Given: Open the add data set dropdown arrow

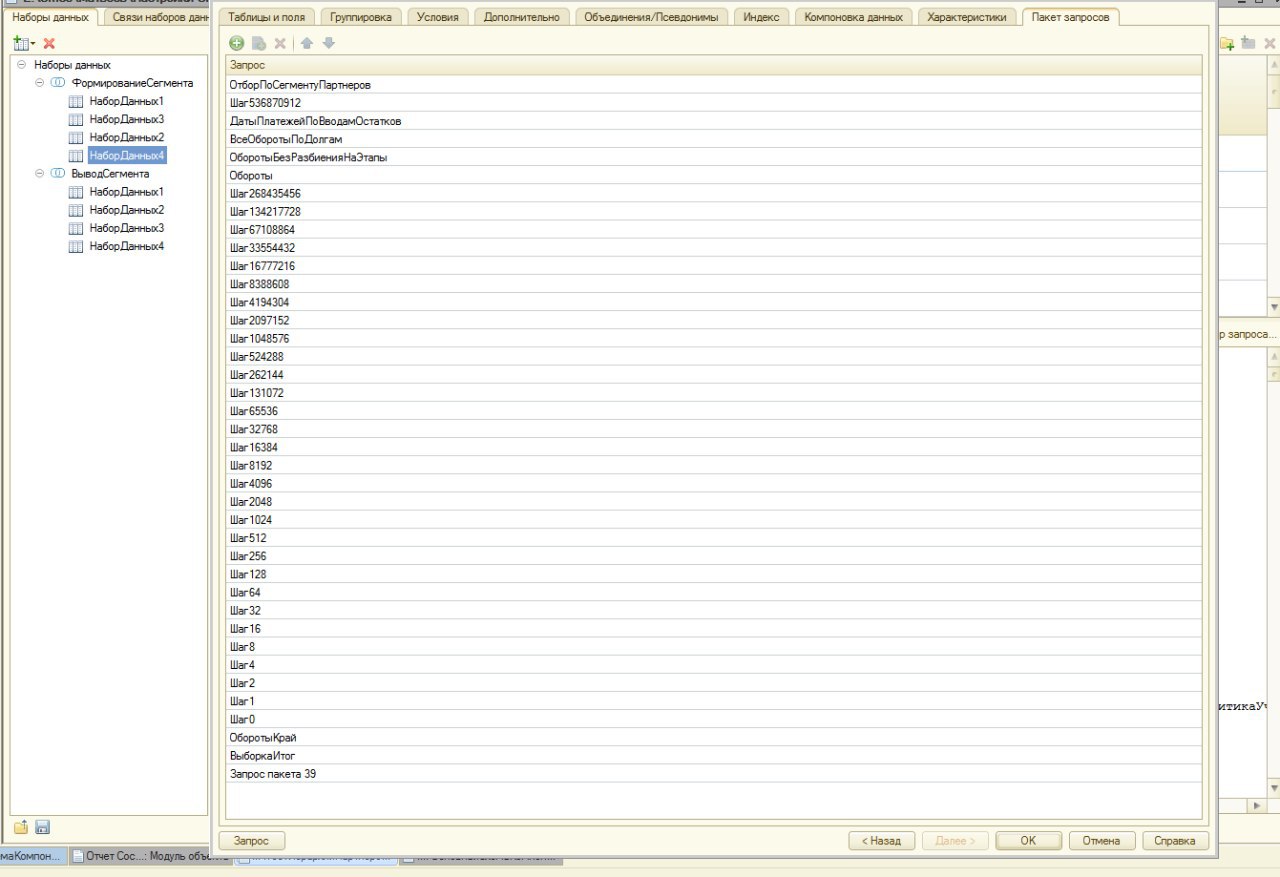Looking at the screenshot, I should coord(33,43).
